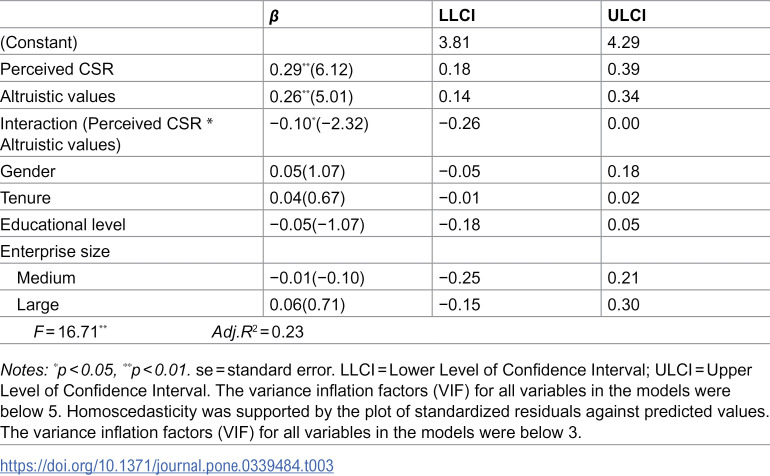Click the Interaction (Perceived CSR * Altruistic values) label
Image resolution: width=770 pixels, height=476 pixels.
point(107,134)
